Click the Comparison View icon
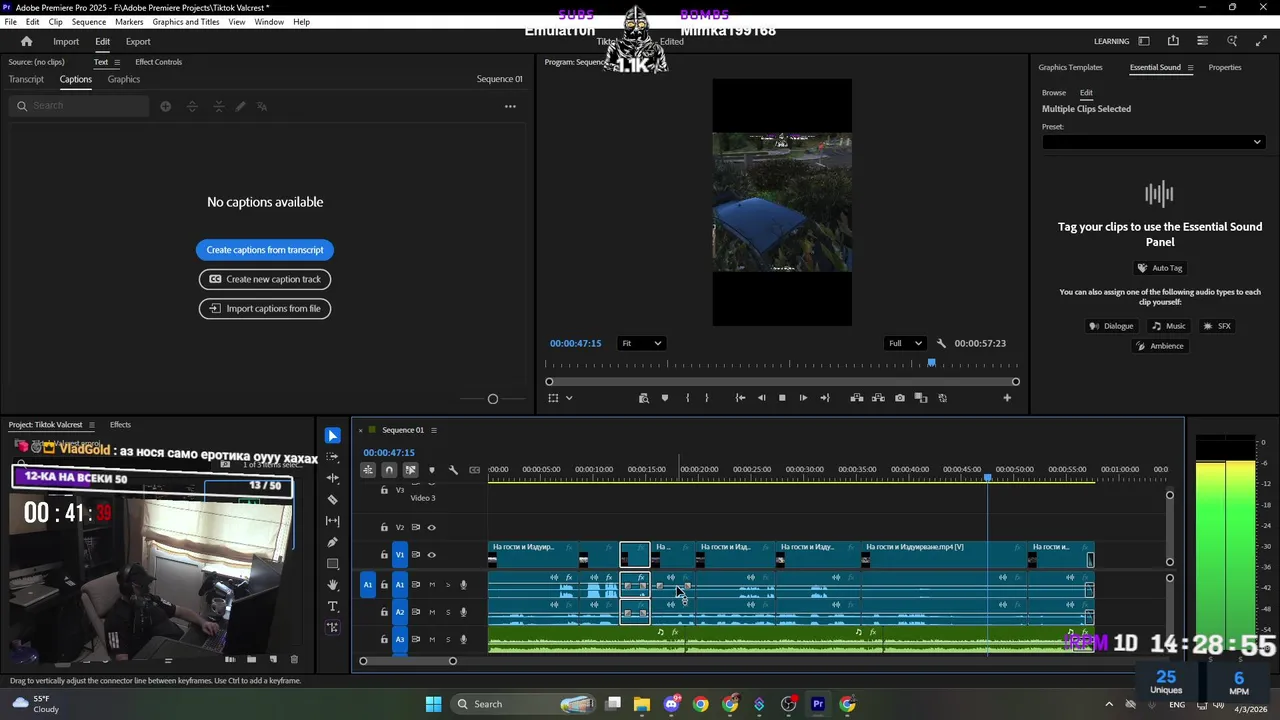The image size is (1280, 720). point(921,398)
